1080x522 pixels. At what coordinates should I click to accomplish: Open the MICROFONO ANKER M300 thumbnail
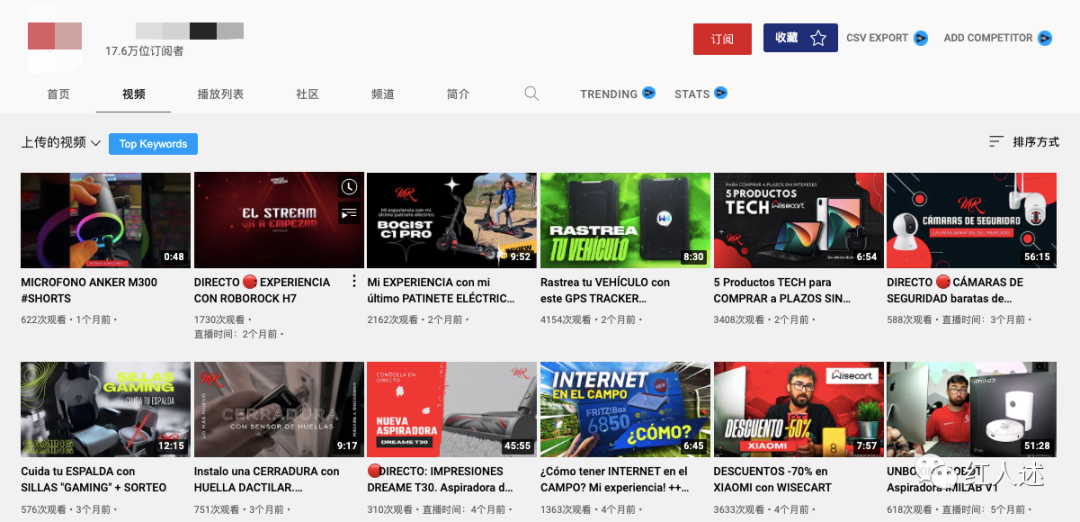[x=105, y=220]
